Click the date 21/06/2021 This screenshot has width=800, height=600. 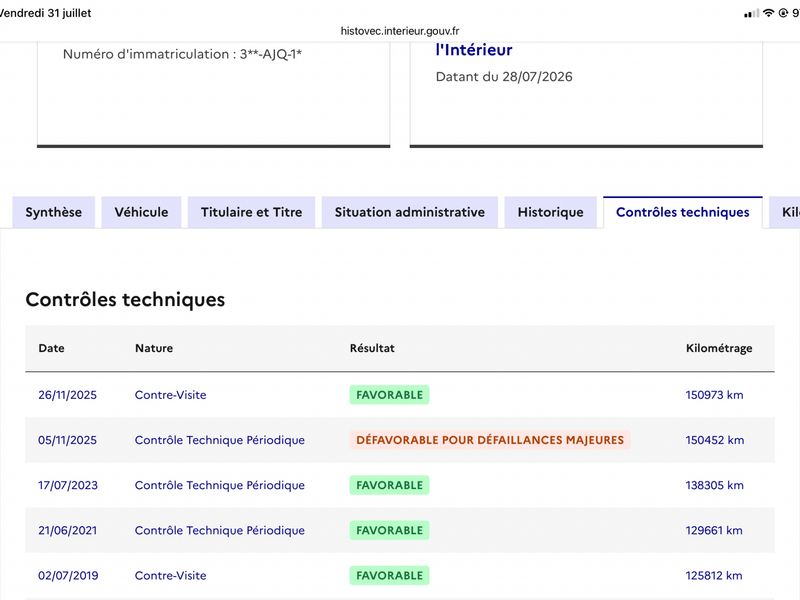(x=67, y=530)
